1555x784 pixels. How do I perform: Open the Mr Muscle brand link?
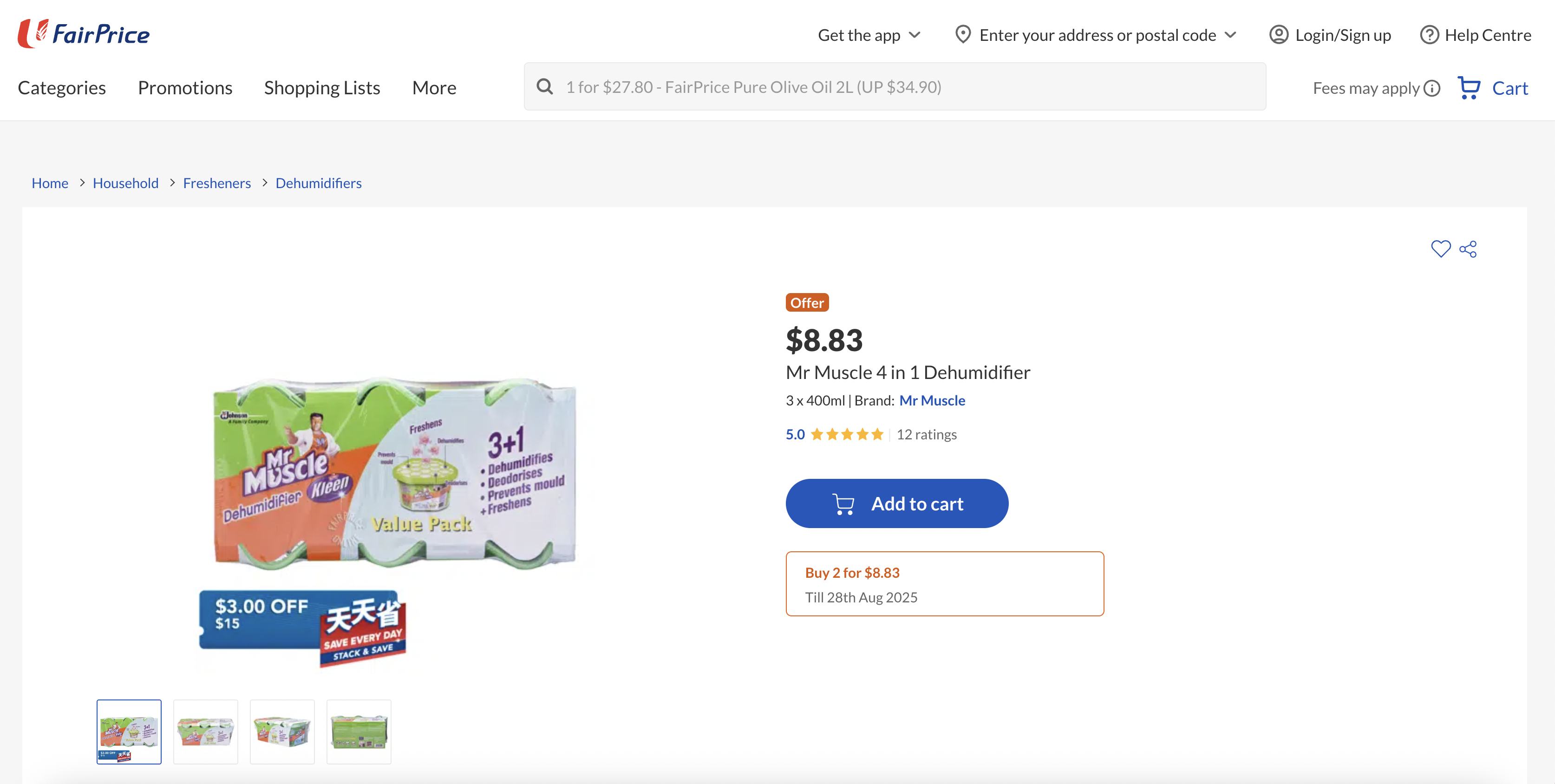click(x=931, y=401)
